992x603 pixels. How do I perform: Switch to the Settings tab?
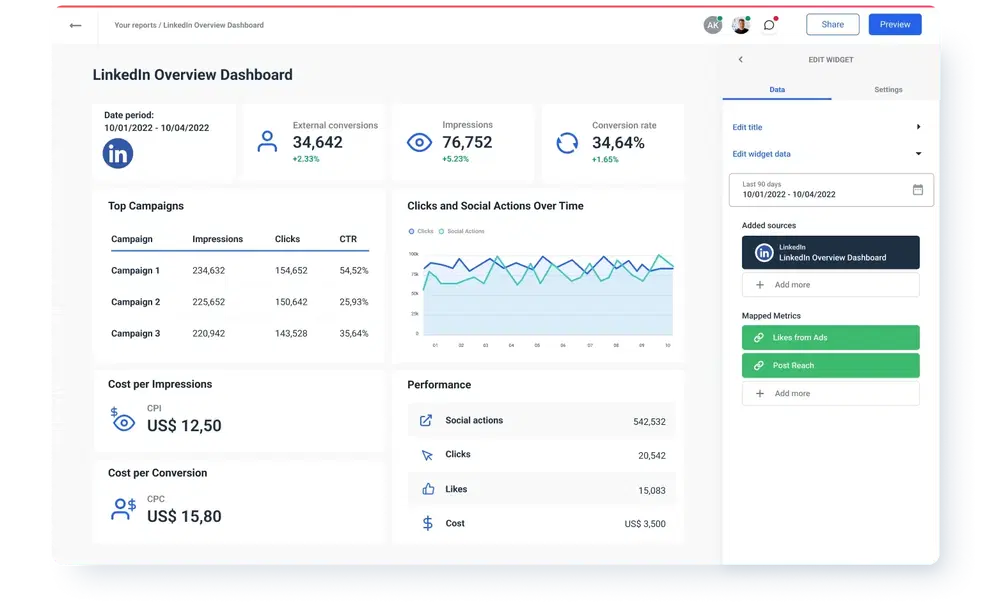pyautogui.click(x=888, y=89)
